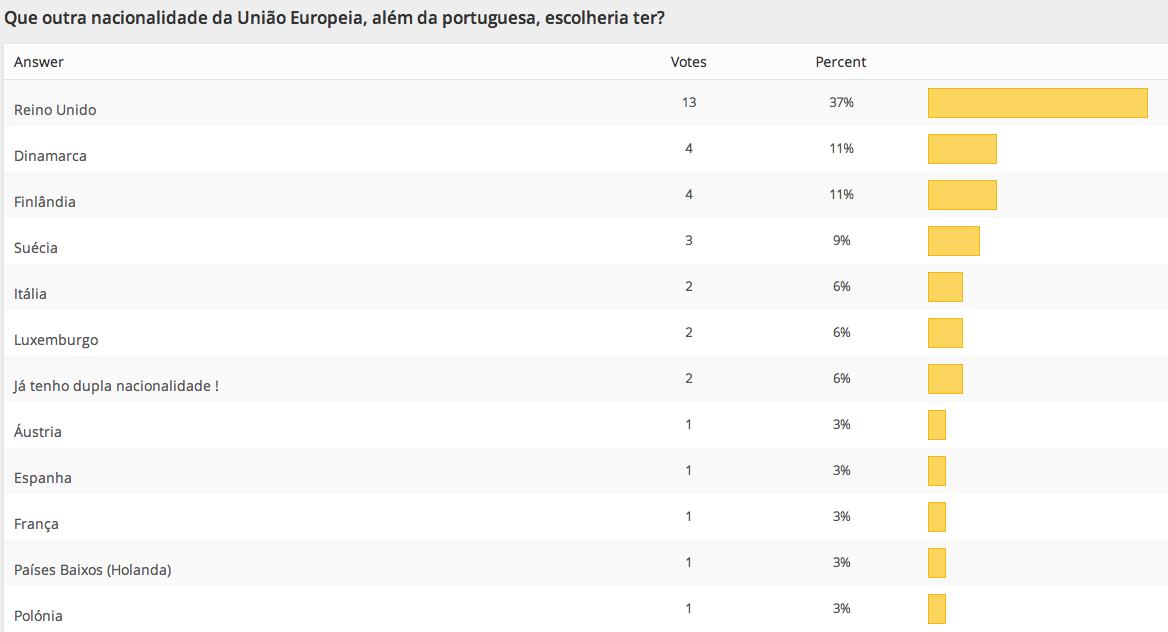Click the poll question title text

click(335, 19)
